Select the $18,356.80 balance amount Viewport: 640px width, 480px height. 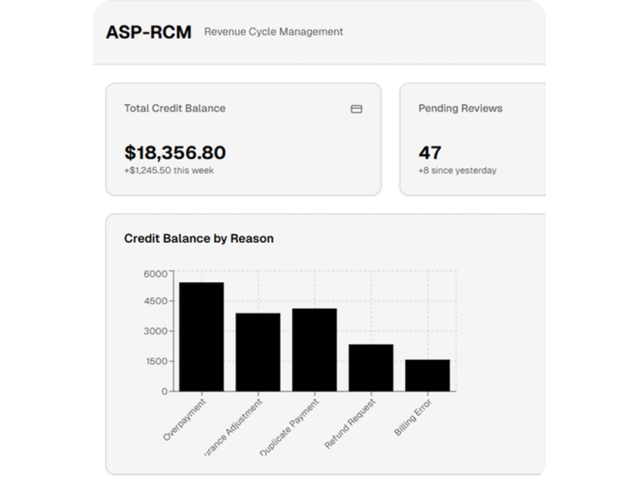click(175, 153)
